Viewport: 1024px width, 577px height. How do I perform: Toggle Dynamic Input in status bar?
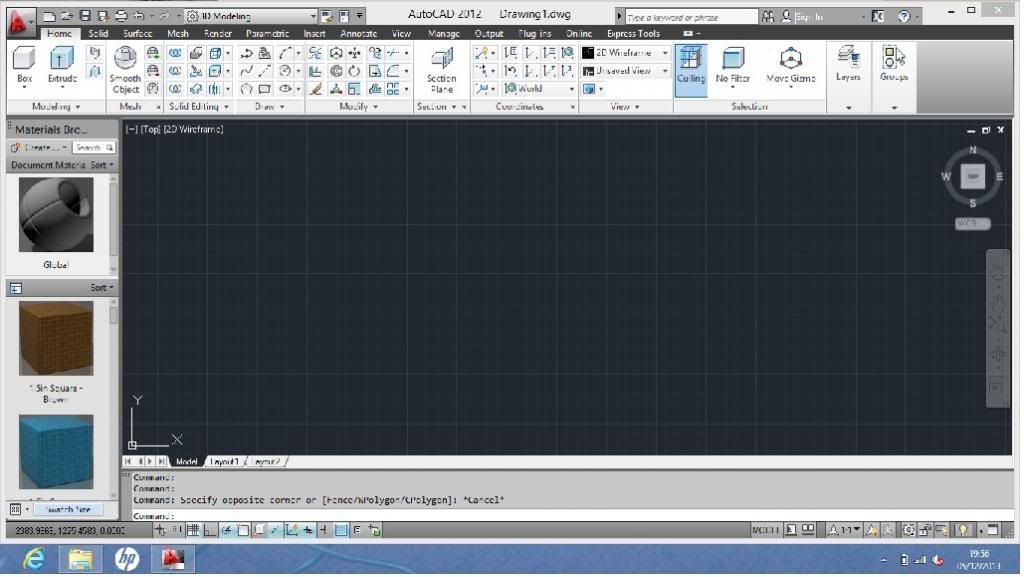308,530
